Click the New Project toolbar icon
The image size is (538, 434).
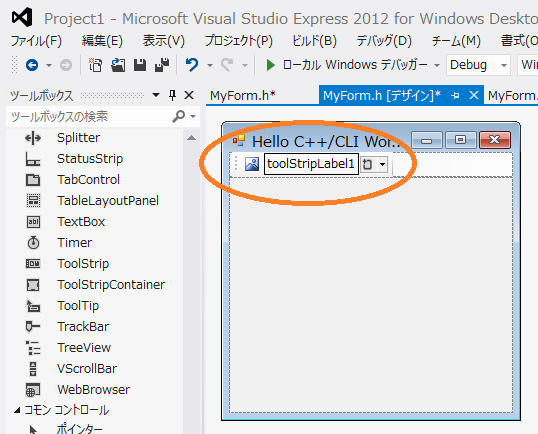point(95,64)
